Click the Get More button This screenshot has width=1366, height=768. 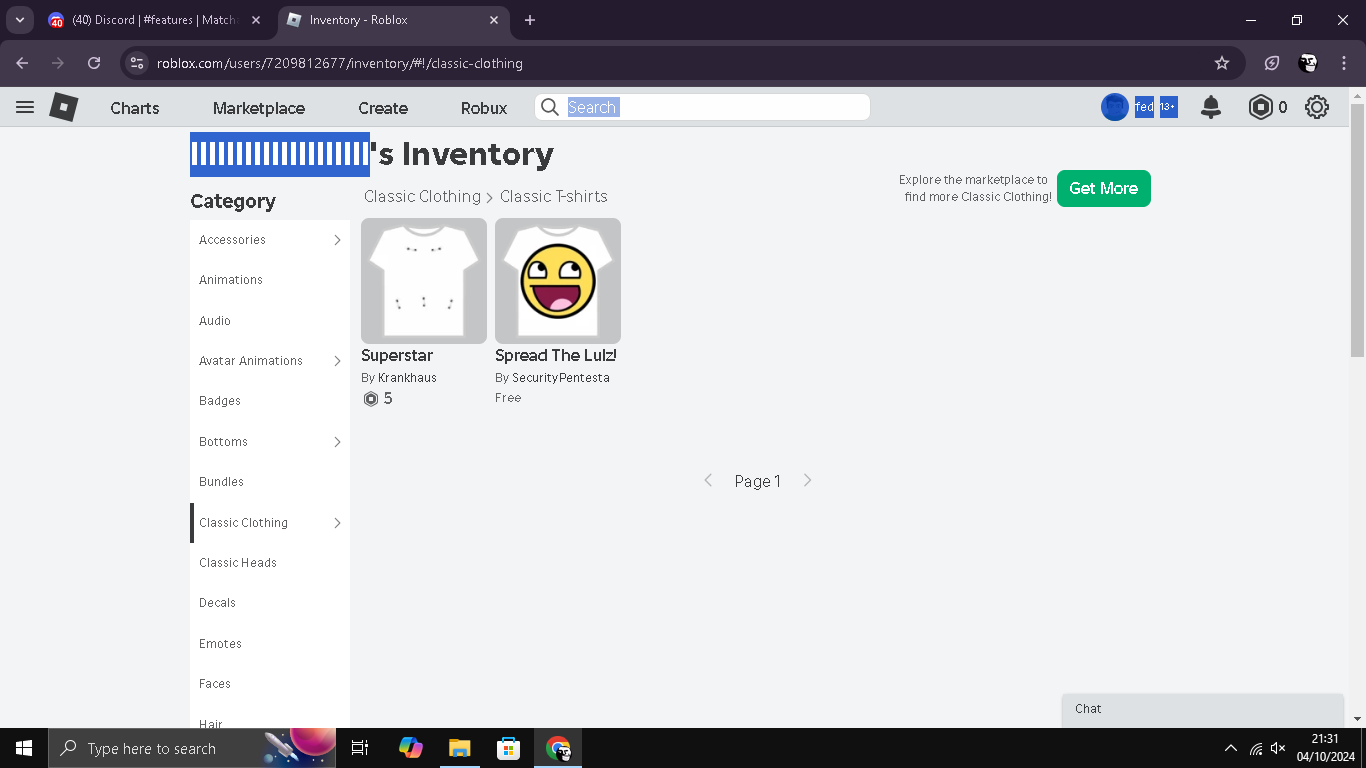[x=1104, y=188]
